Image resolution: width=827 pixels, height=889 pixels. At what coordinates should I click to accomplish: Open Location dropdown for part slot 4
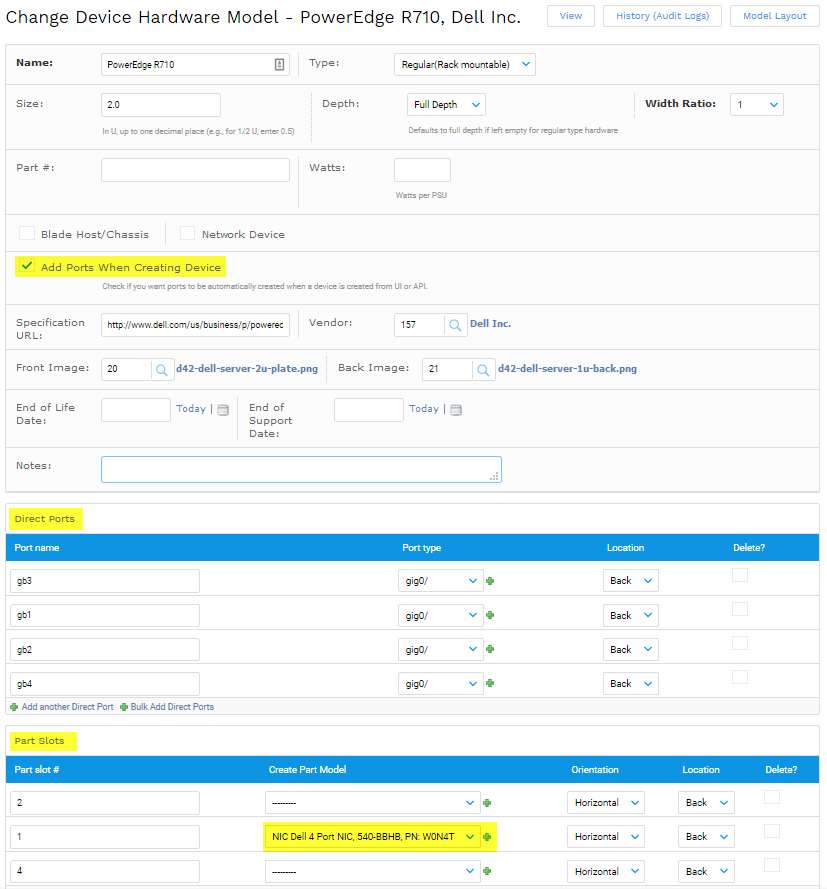tap(706, 871)
